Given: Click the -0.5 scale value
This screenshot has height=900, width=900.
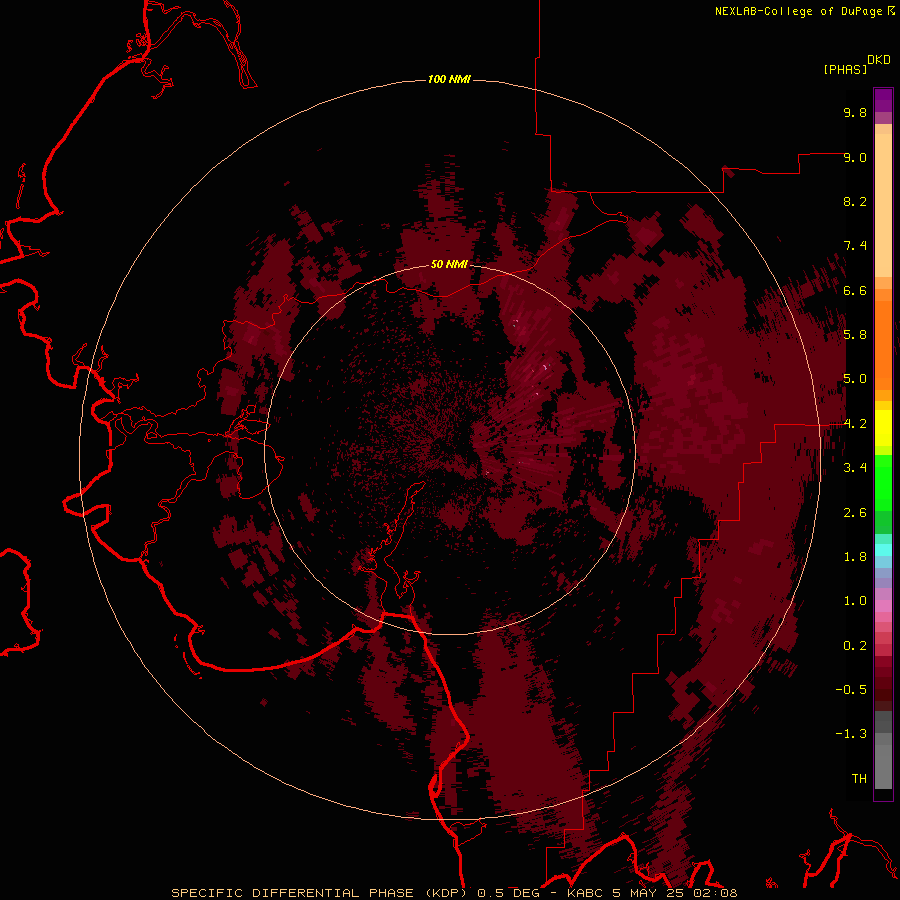Looking at the screenshot, I should pyautogui.click(x=851, y=690).
